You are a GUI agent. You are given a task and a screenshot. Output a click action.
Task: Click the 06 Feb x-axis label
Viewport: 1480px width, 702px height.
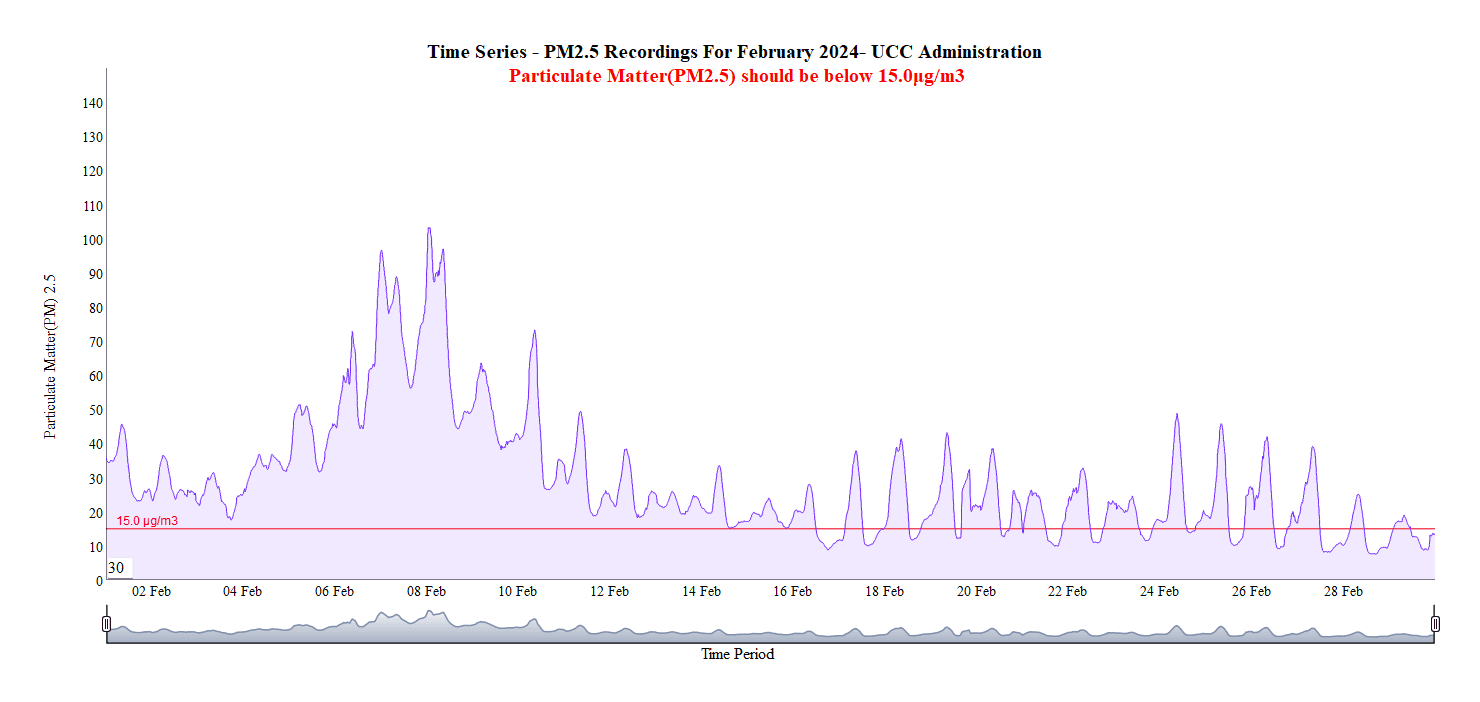click(x=334, y=591)
